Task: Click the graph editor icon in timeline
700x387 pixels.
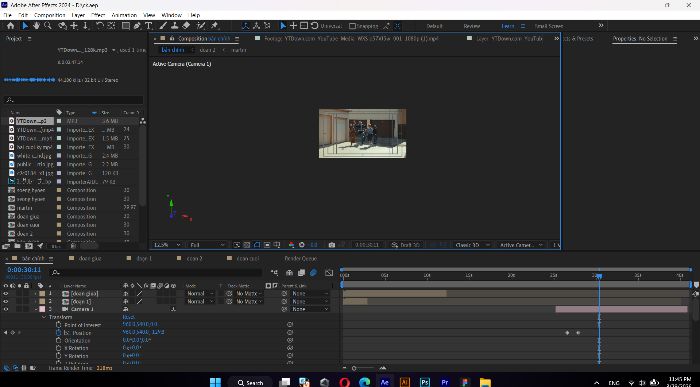Action: coord(329,272)
